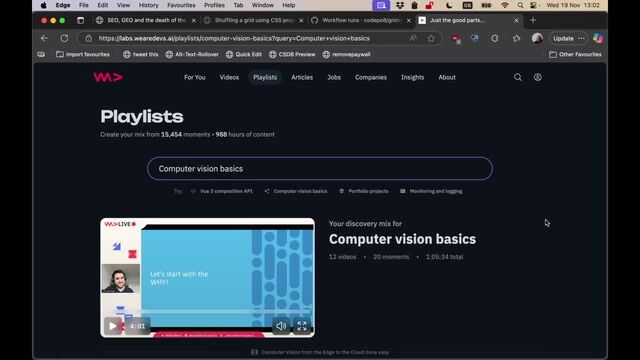This screenshot has width=640, height=360.
Task: Open Spotlight search in menu bar
Action: pyautogui.click(x=520, y=5)
